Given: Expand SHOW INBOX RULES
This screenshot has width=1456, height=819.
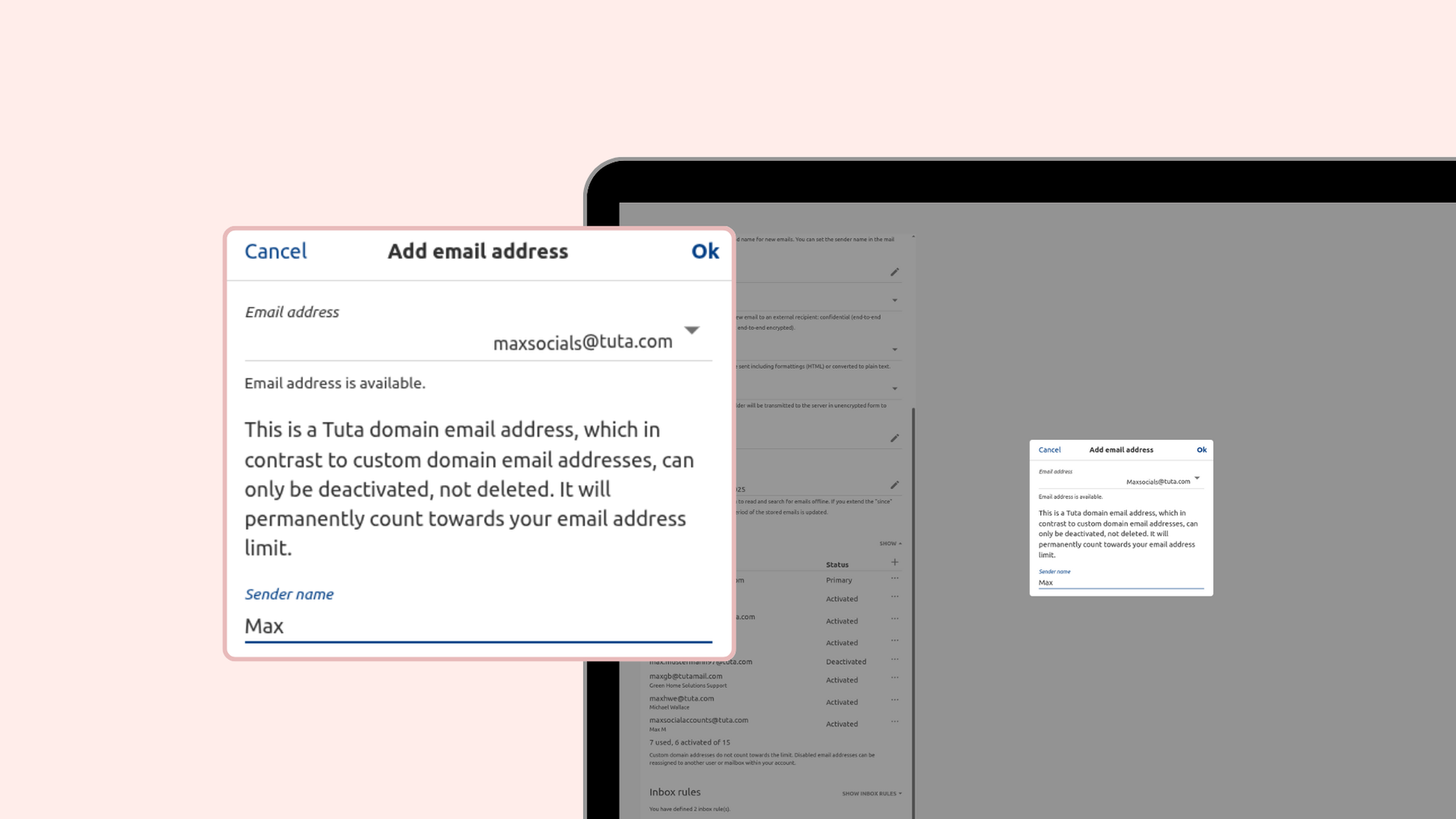Looking at the screenshot, I should (x=871, y=793).
